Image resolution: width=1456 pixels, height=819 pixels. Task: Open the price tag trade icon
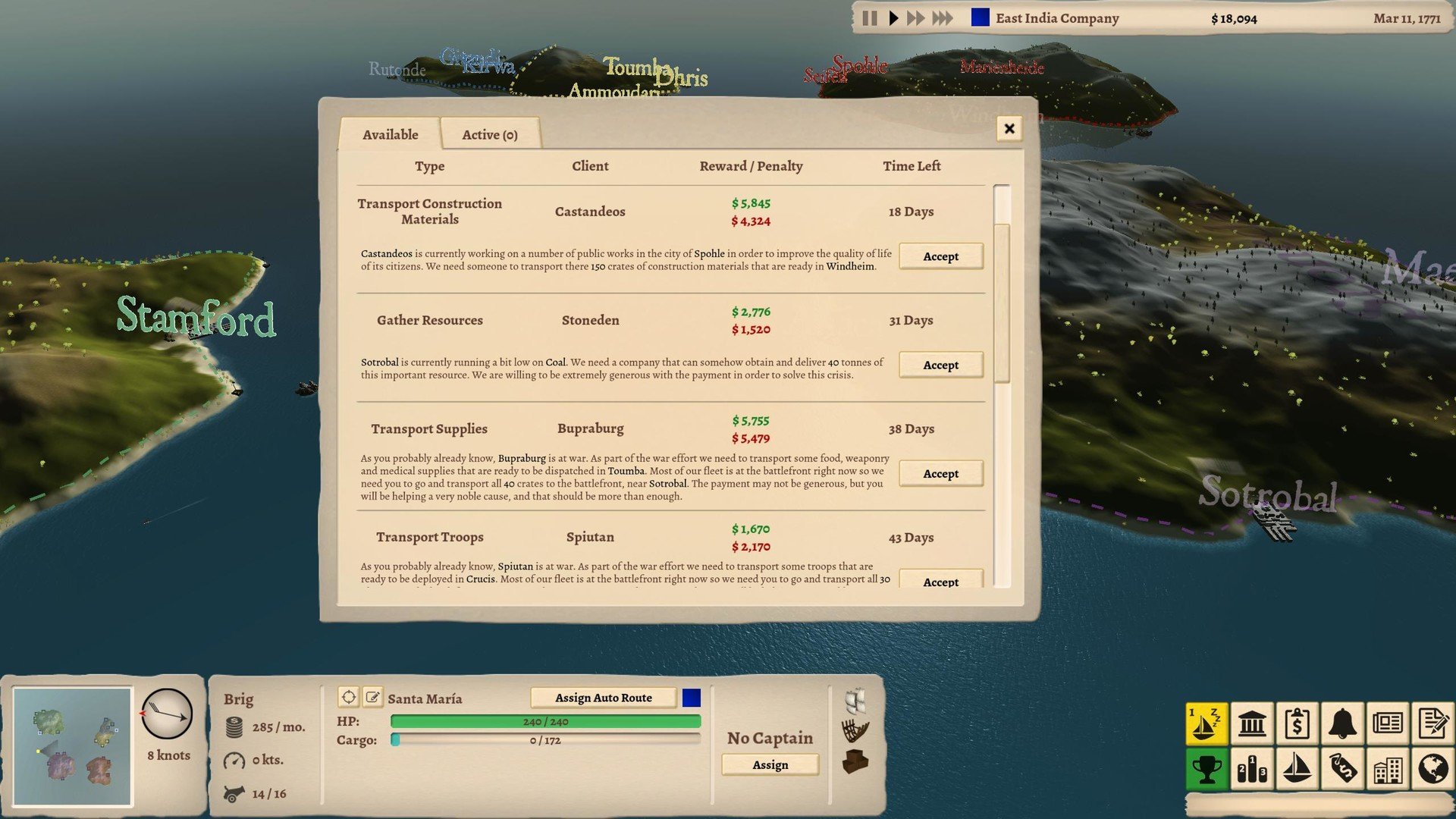coord(1341,769)
